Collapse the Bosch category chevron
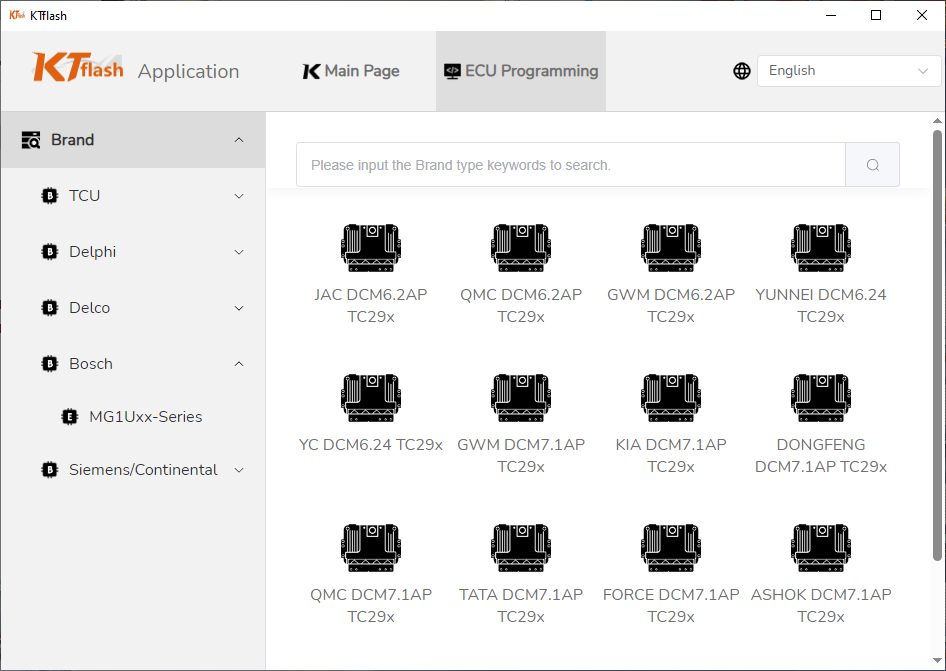 [x=239, y=364]
